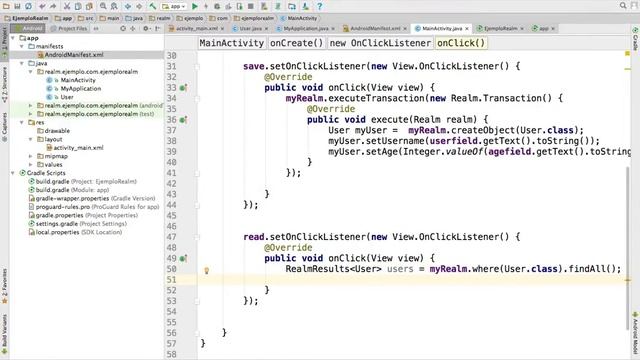Click the Undo arrow icon
640x360 pixels.
click(42, 6)
